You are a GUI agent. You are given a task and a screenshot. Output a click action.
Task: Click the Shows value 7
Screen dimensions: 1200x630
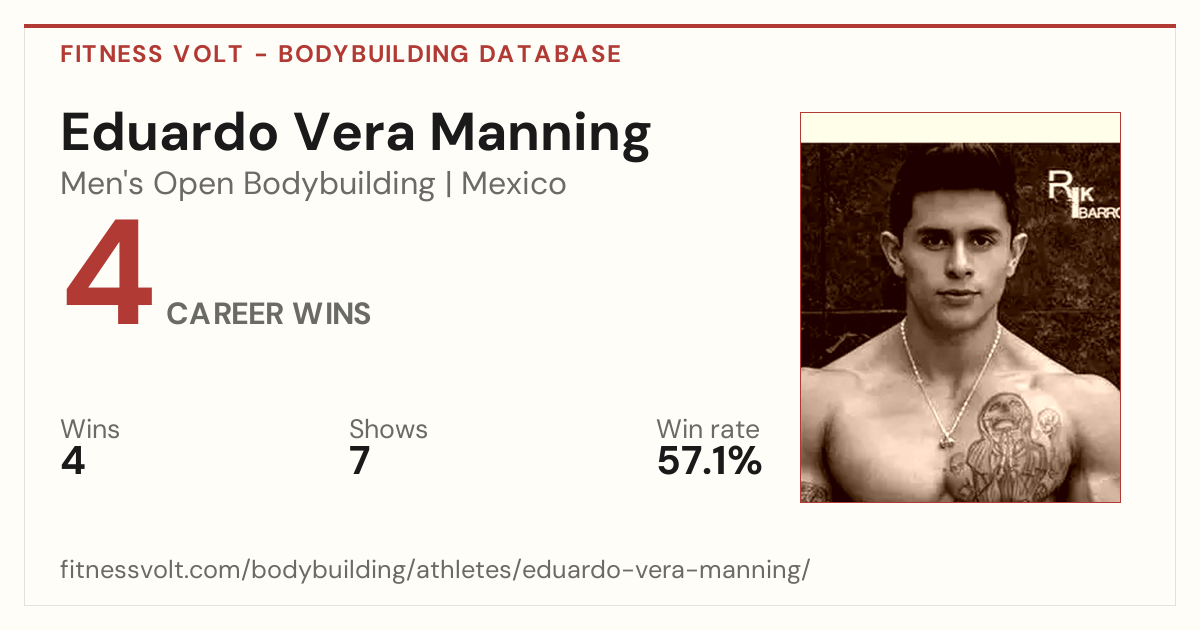click(360, 461)
